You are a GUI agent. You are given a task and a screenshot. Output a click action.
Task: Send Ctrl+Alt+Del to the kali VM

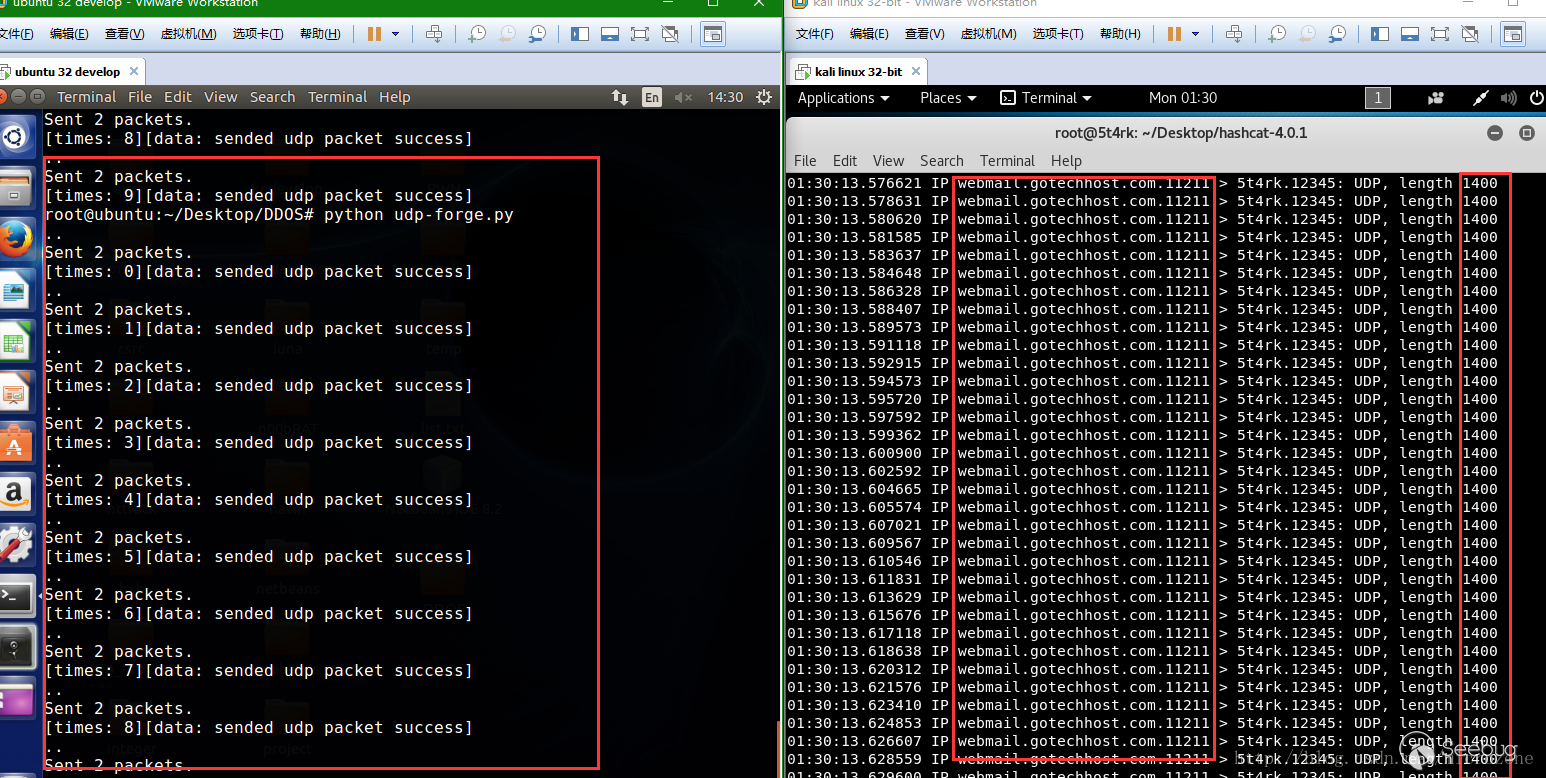pos(1234,34)
